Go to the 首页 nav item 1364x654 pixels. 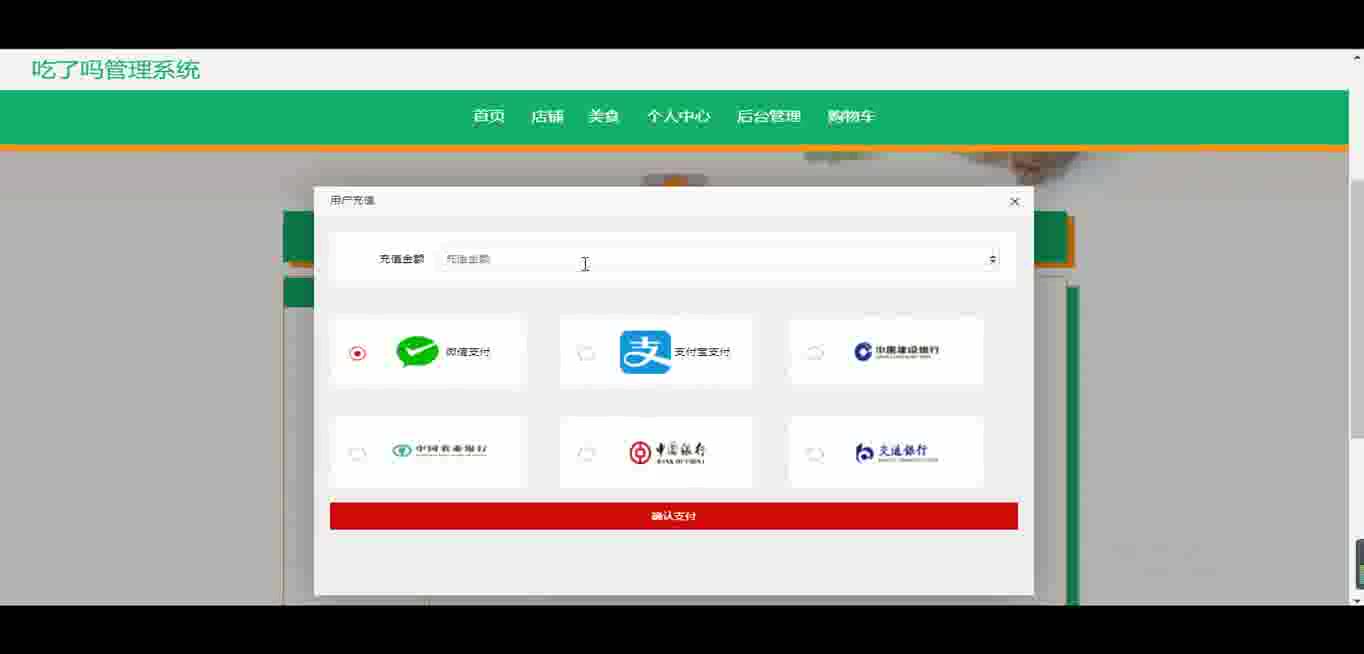489,117
